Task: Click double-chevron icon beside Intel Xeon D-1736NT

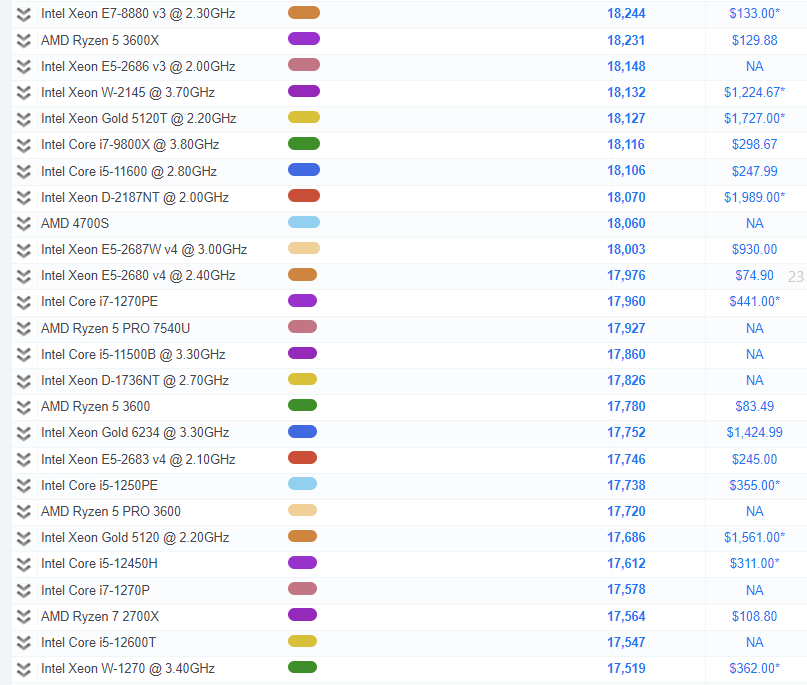Action: (x=24, y=380)
